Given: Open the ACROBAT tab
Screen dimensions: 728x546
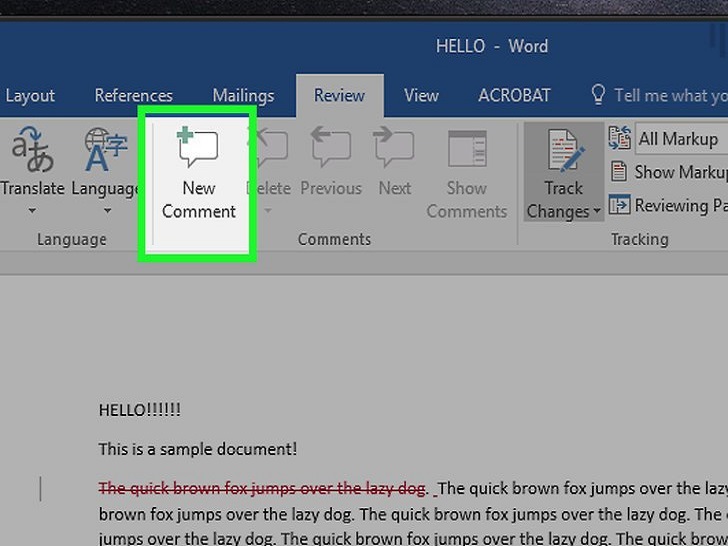Looking at the screenshot, I should [514, 95].
